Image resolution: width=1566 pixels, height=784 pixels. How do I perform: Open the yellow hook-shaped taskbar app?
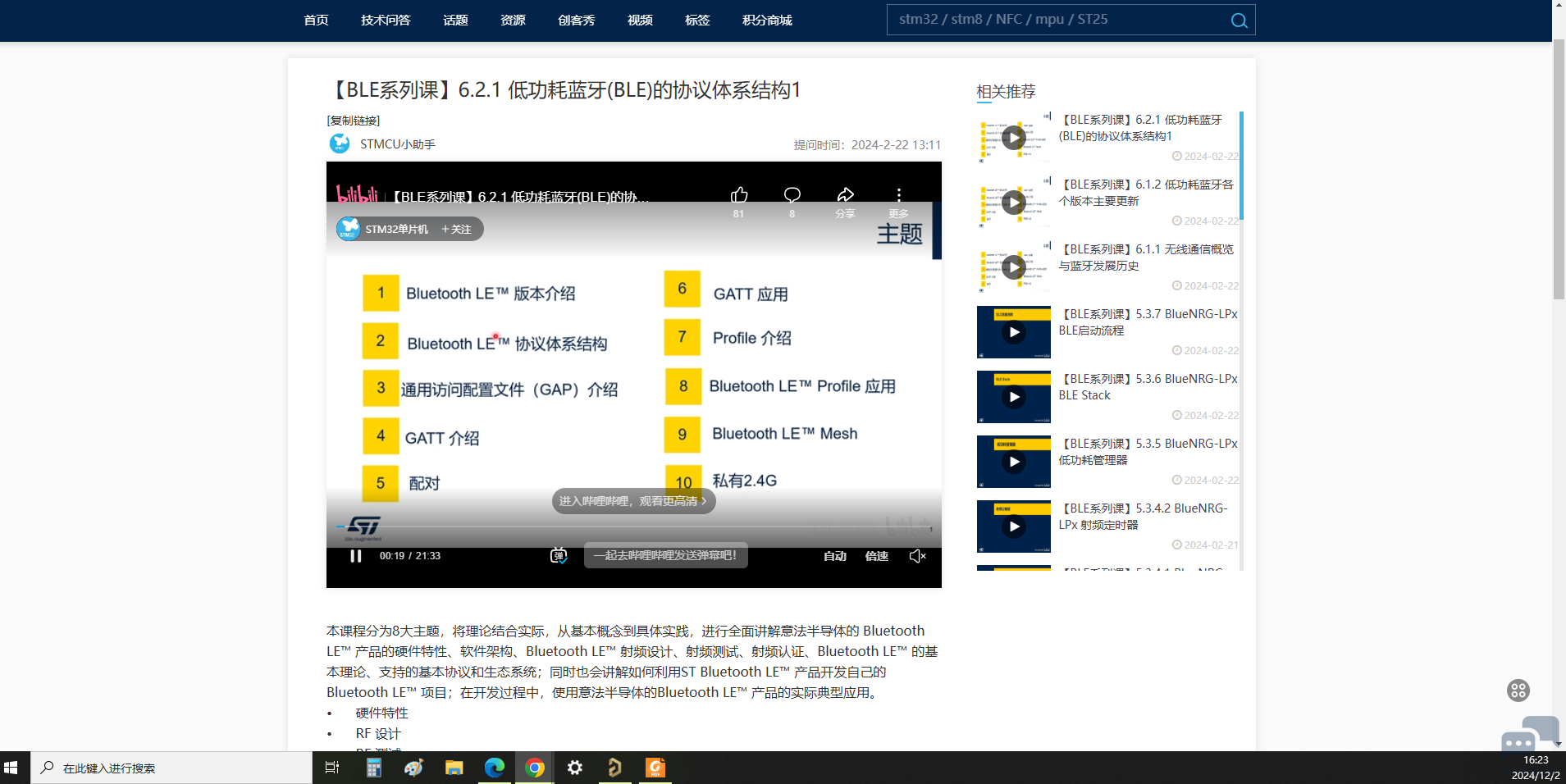(x=614, y=768)
